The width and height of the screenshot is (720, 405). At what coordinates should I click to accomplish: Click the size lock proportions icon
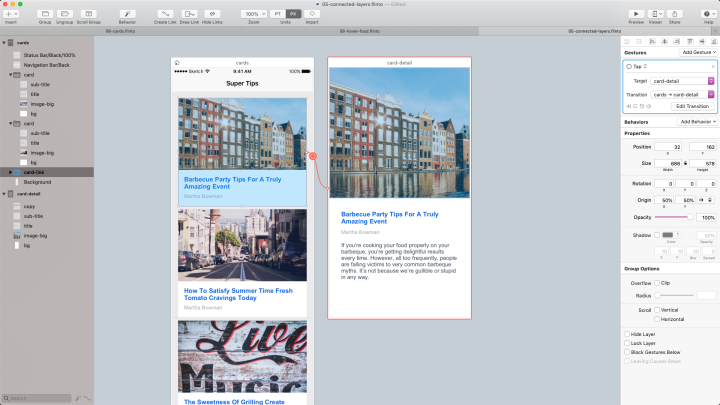pos(686,163)
